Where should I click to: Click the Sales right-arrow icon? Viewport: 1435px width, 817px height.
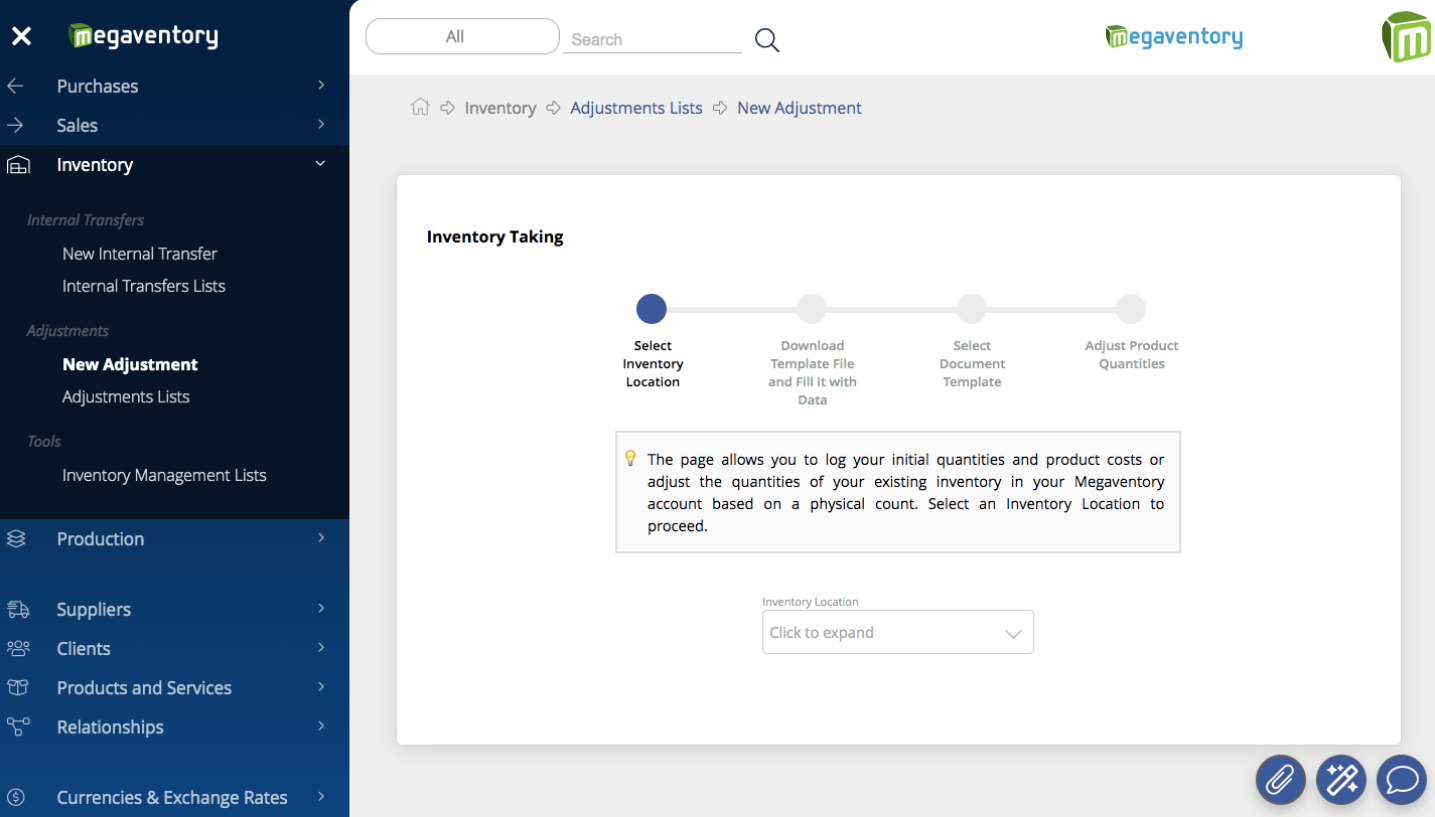15,125
